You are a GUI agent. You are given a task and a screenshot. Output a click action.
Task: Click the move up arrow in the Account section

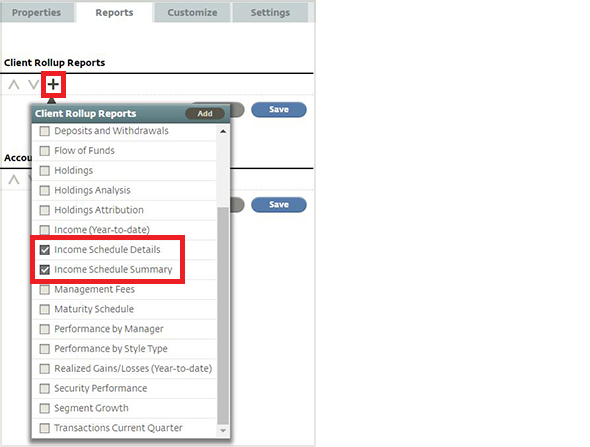14,179
